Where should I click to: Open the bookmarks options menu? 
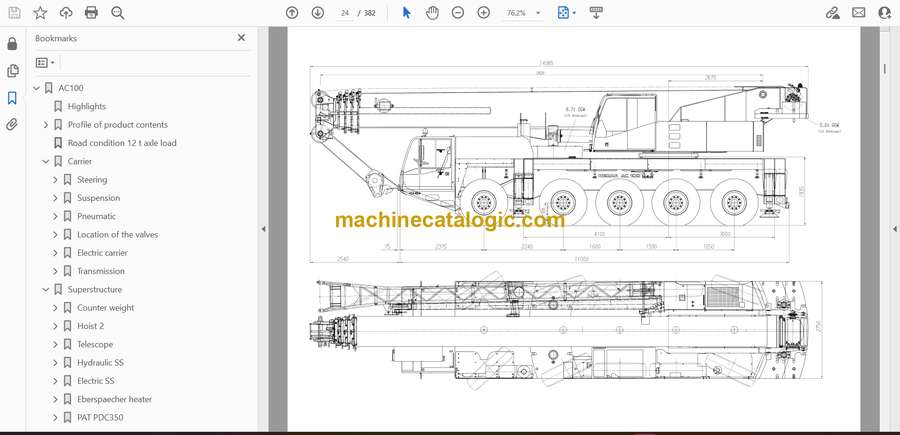(x=45, y=63)
